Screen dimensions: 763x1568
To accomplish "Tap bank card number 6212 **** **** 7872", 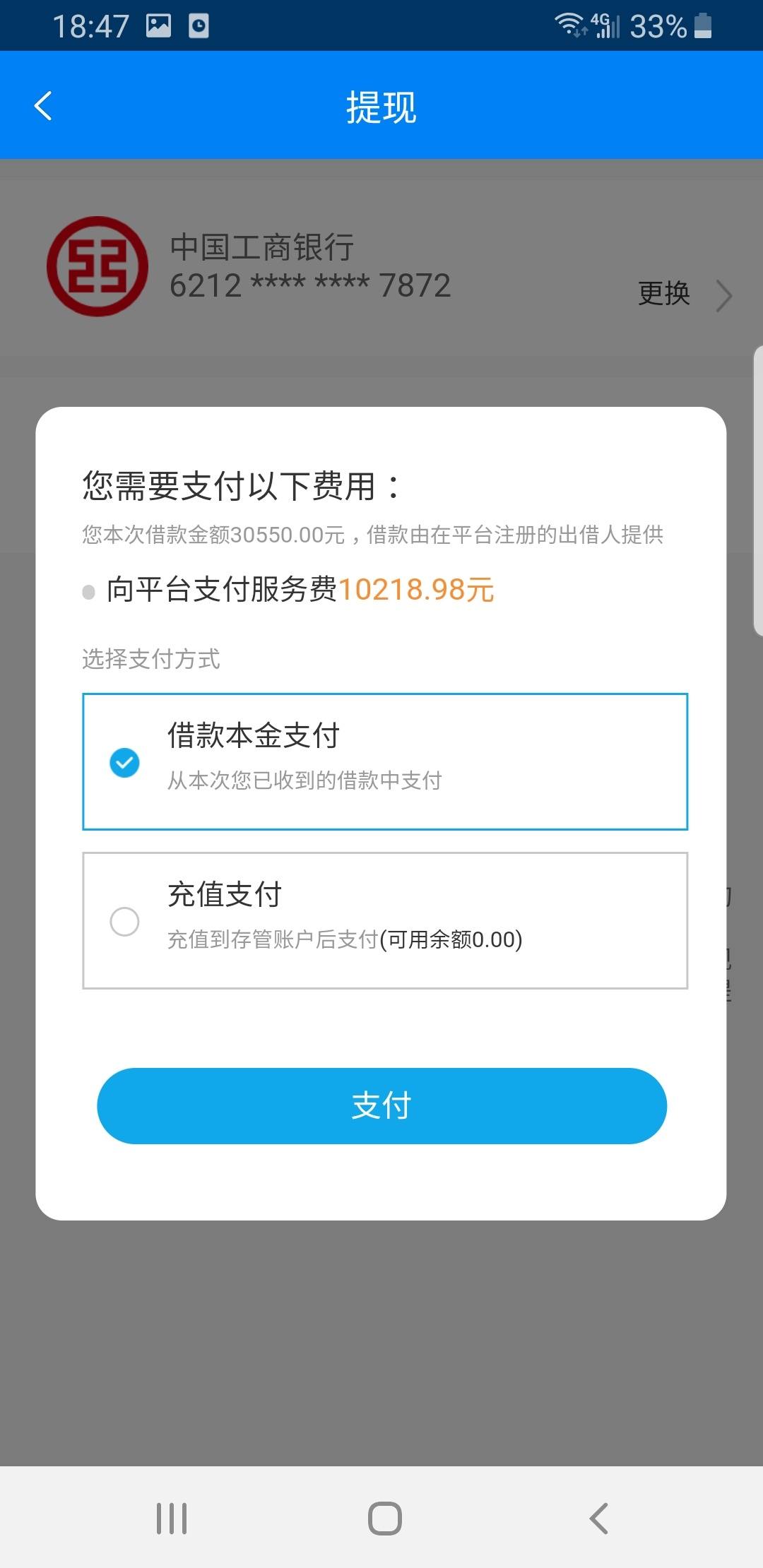I will (x=310, y=286).
